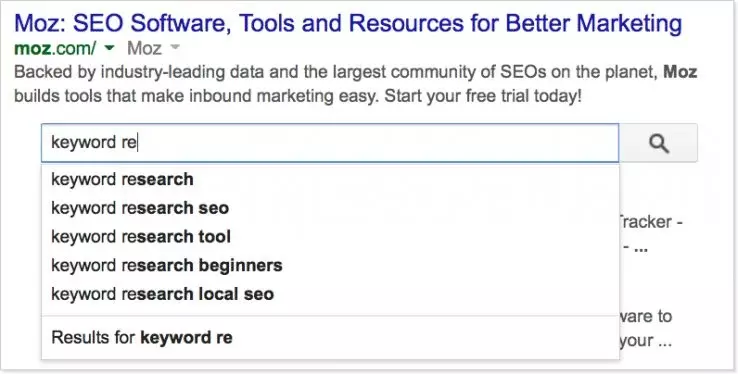Screen dimensions: 738x374
Task: Click the gray Moz label after the URL
Action: point(144,48)
